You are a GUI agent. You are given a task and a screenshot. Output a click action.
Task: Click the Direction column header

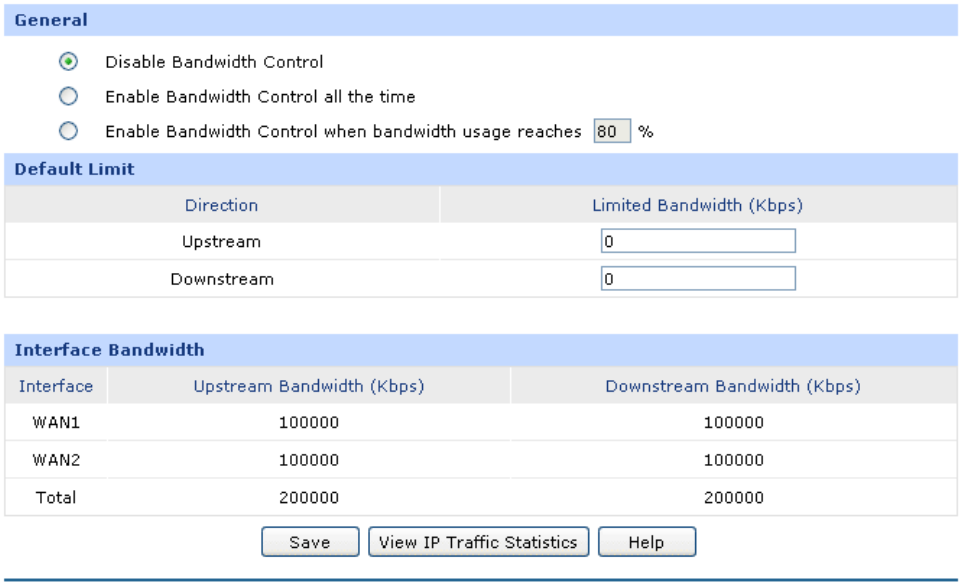221,205
